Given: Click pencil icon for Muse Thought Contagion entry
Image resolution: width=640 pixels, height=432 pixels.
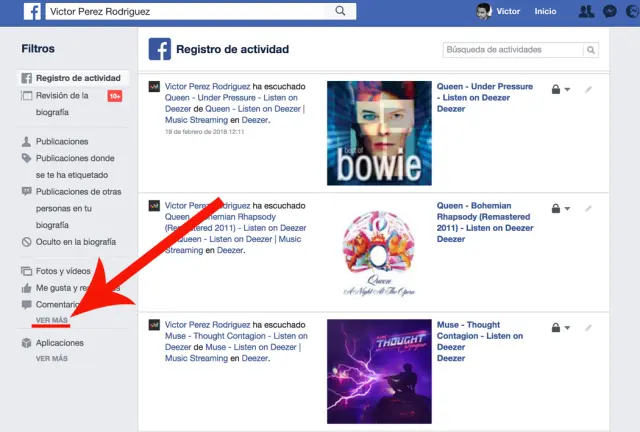Looking at the screenshot, I should tap(589, 327).
